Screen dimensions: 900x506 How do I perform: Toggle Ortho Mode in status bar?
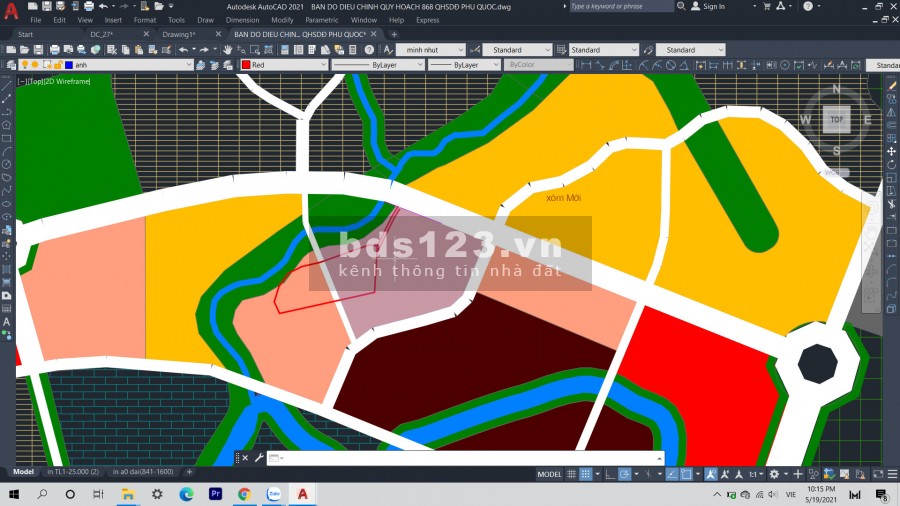click(x=610, y=474)
